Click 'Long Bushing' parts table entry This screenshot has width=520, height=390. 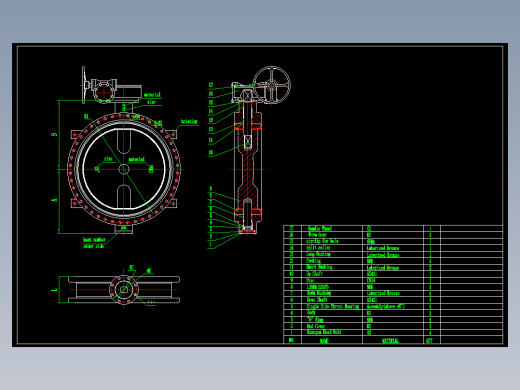pyautogui.click(x=318, y=254)
